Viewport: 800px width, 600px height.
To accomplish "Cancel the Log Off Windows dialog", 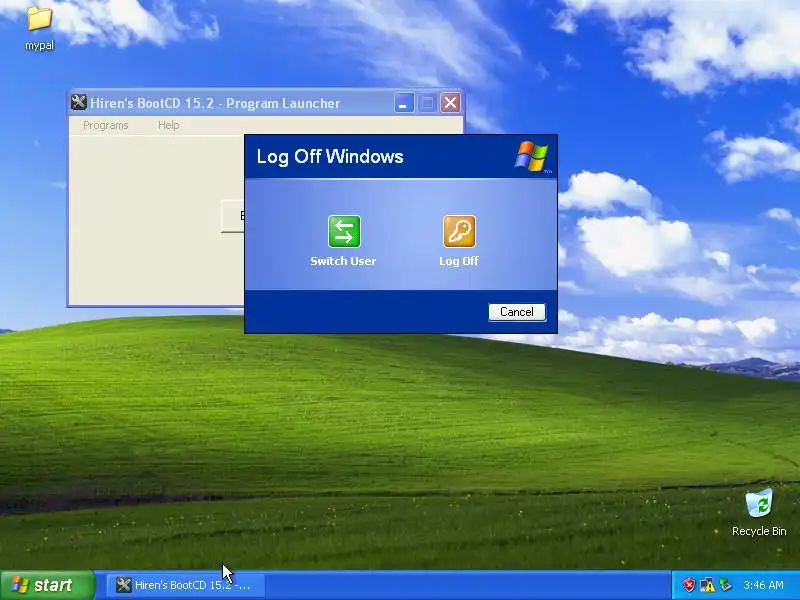I will tap(517, 312).
